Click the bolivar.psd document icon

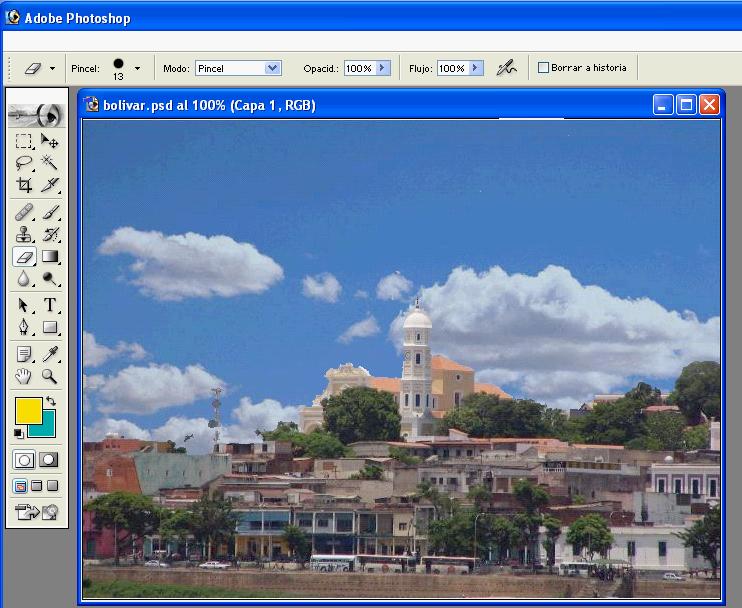pos(91,105)
